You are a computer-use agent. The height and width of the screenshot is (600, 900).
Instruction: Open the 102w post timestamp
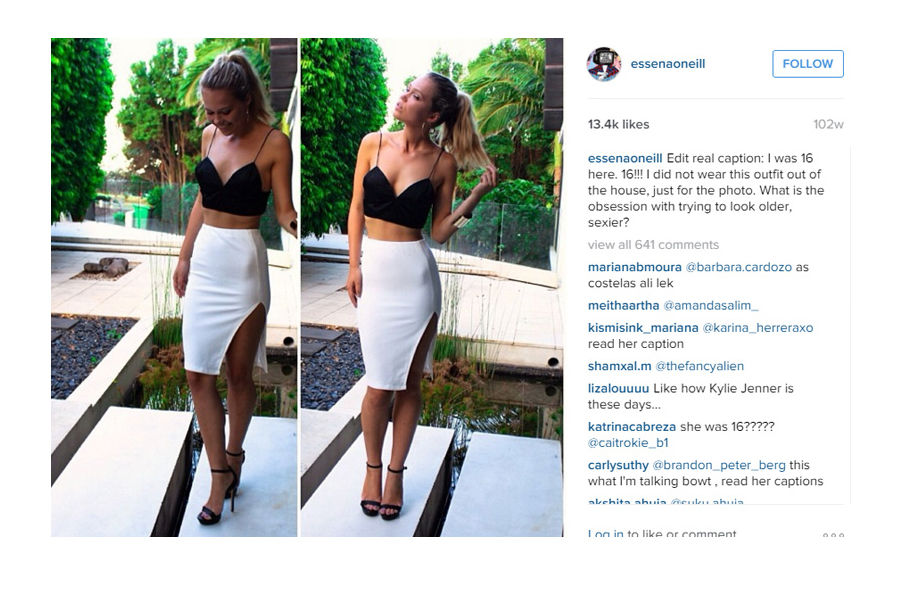[x=828, y=124]
